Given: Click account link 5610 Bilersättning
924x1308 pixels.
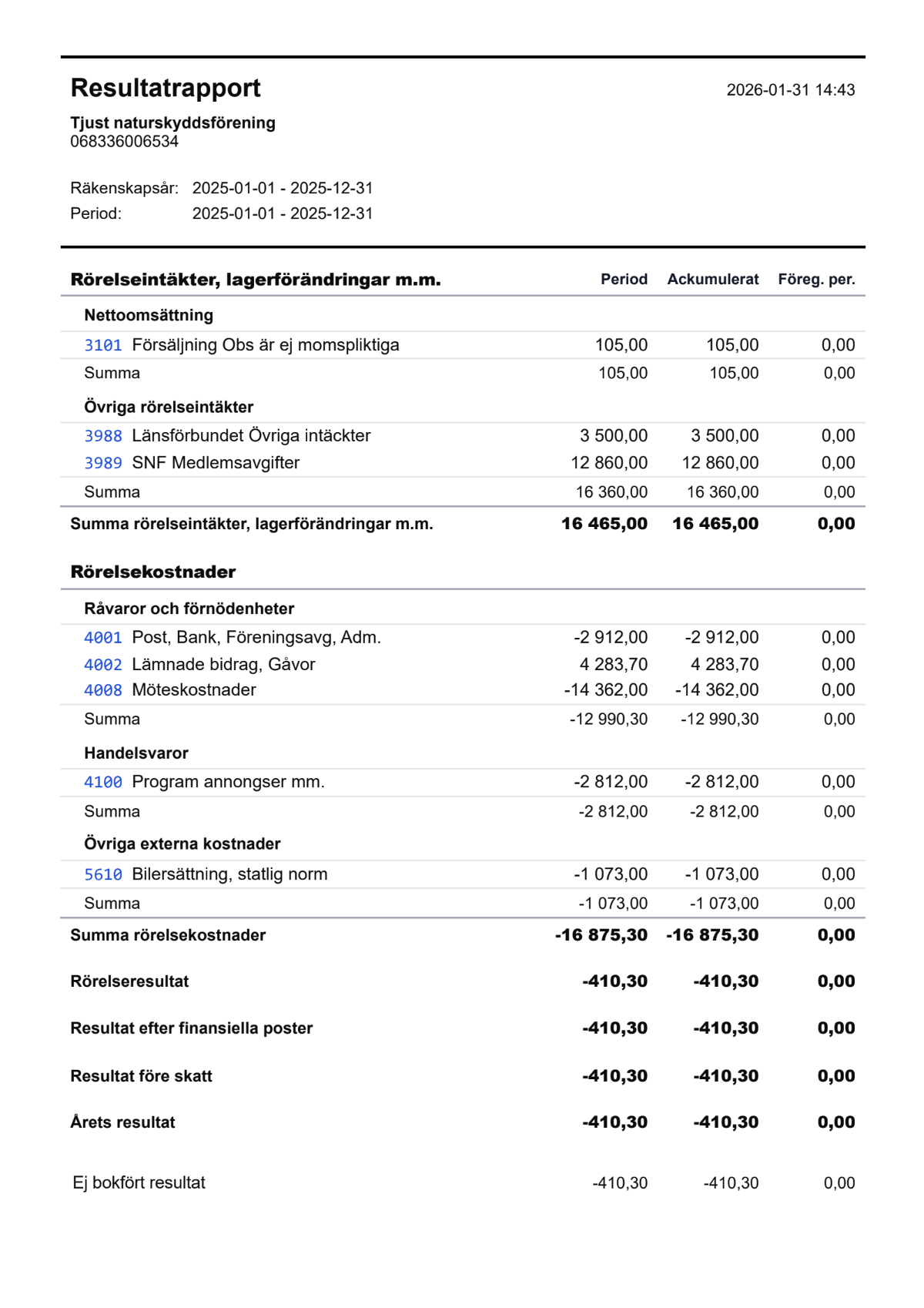Looking at the screenshot, I should click(102, 874).
